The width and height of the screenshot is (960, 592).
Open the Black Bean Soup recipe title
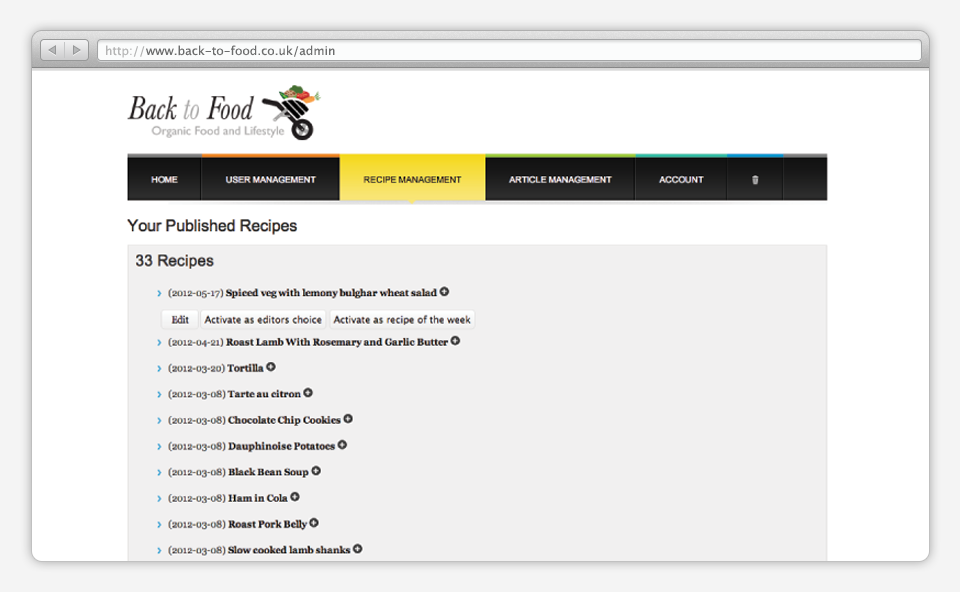click(268, 472)
